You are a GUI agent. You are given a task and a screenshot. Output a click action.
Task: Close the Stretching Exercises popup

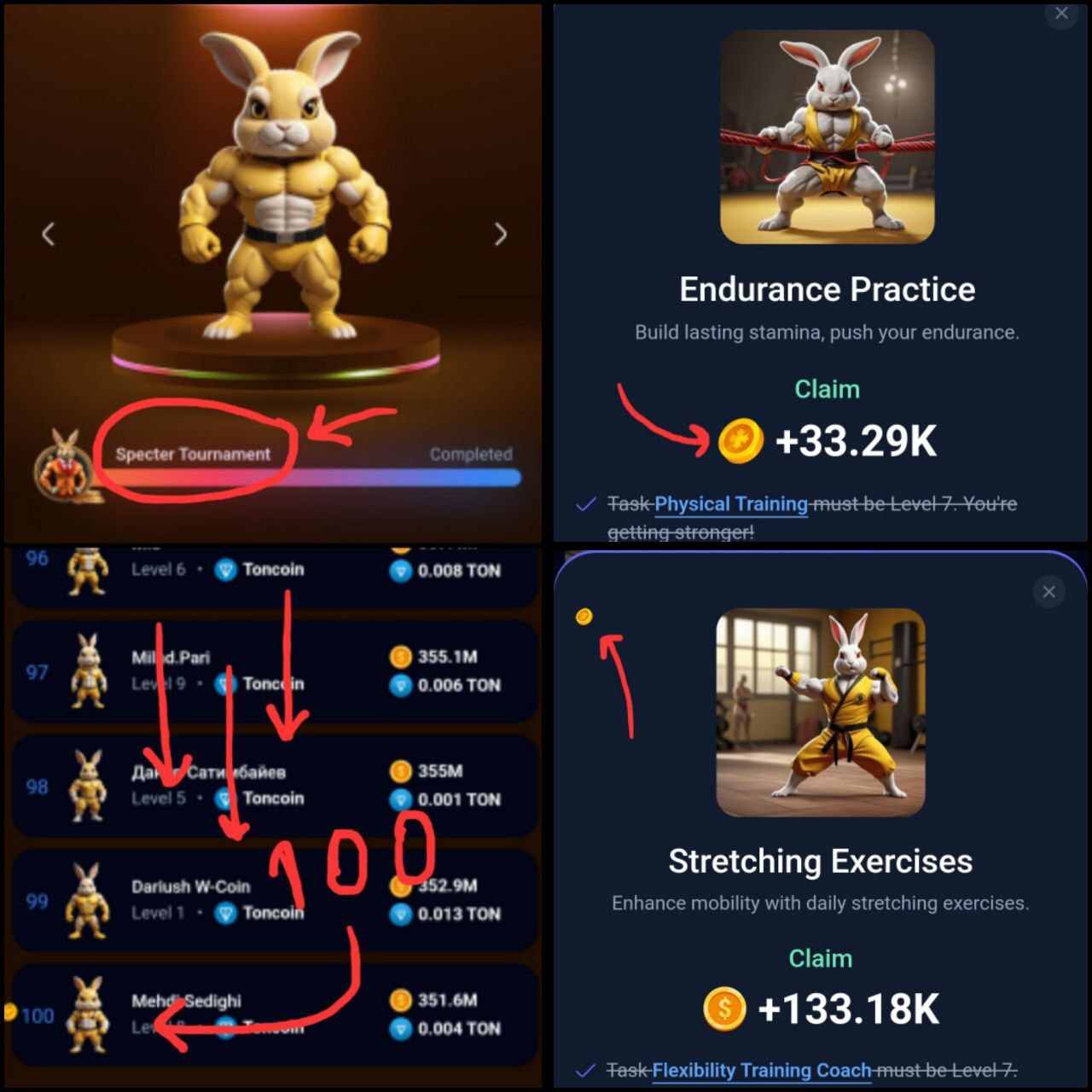[1048, 591]
